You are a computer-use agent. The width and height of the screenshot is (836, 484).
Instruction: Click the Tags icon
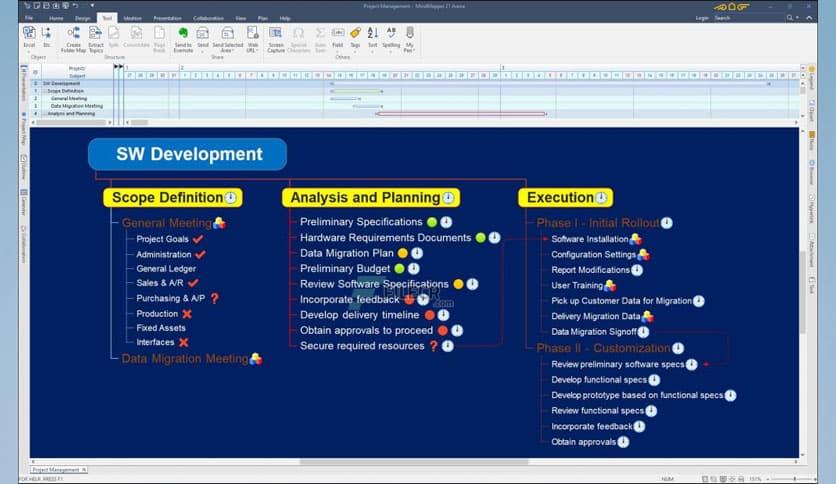(x=355, y=33)
